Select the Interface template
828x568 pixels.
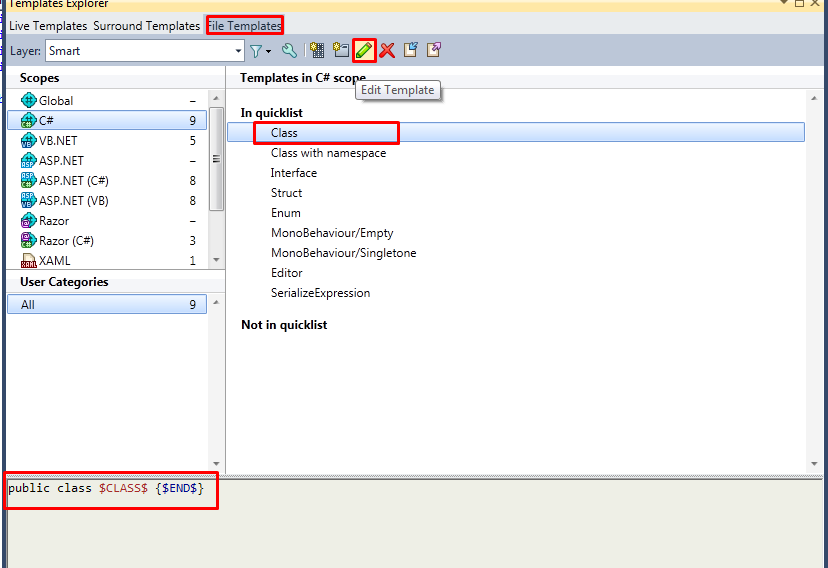pos(294,173)
